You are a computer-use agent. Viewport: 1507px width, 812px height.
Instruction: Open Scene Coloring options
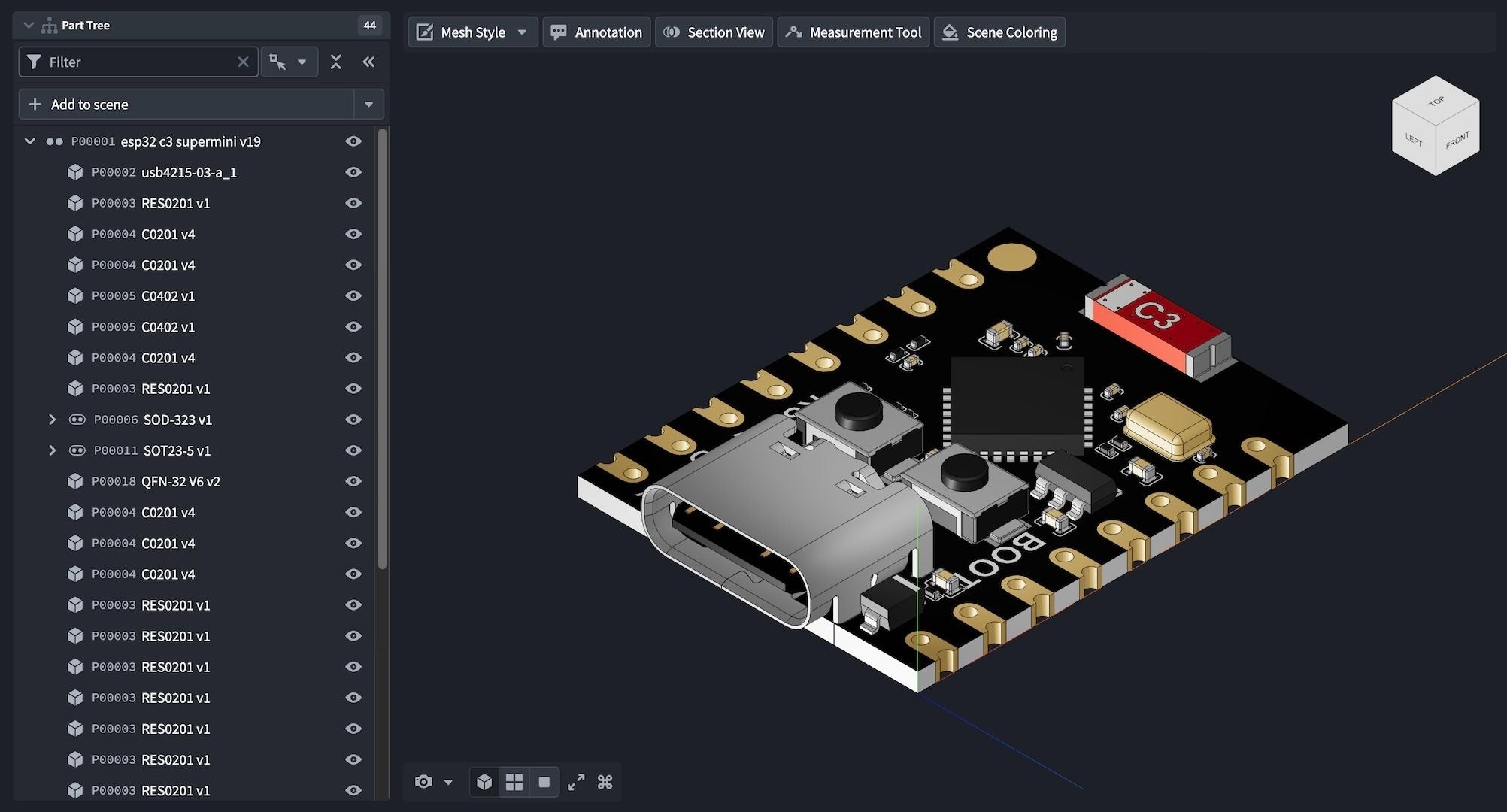[999, 32]
